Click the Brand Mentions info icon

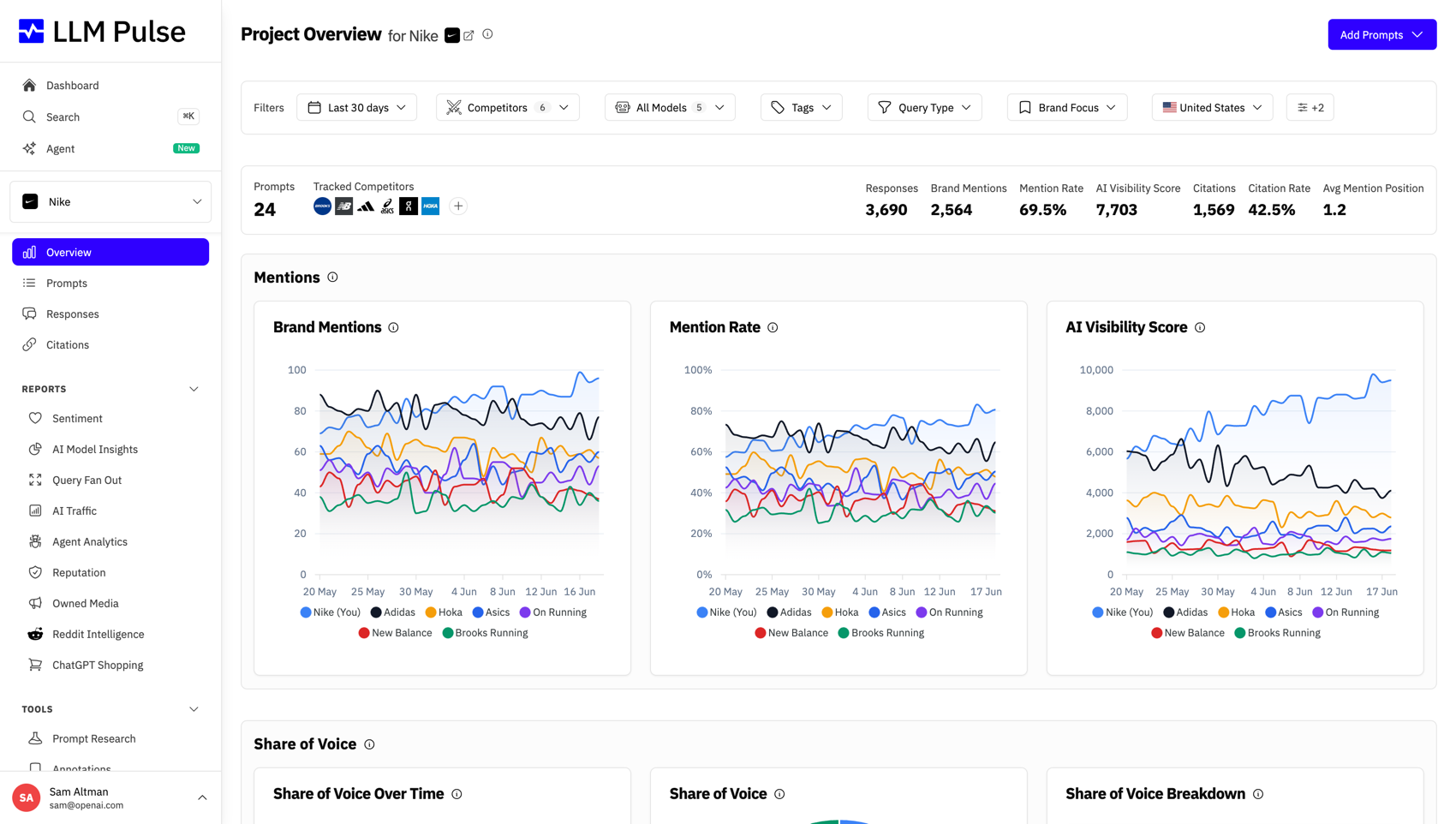coord(393,327)
